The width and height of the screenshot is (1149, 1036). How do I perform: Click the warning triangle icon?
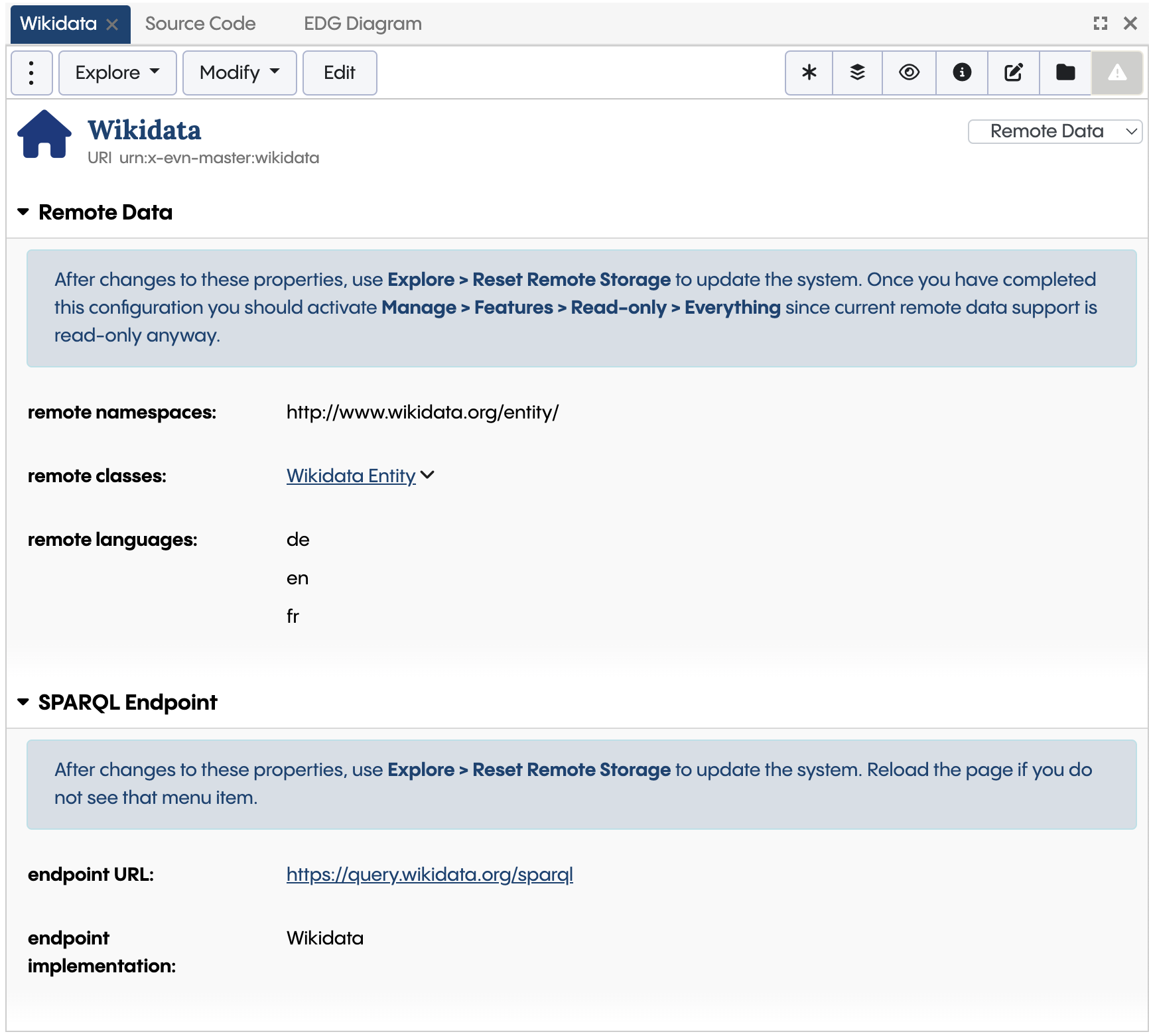1117,73
